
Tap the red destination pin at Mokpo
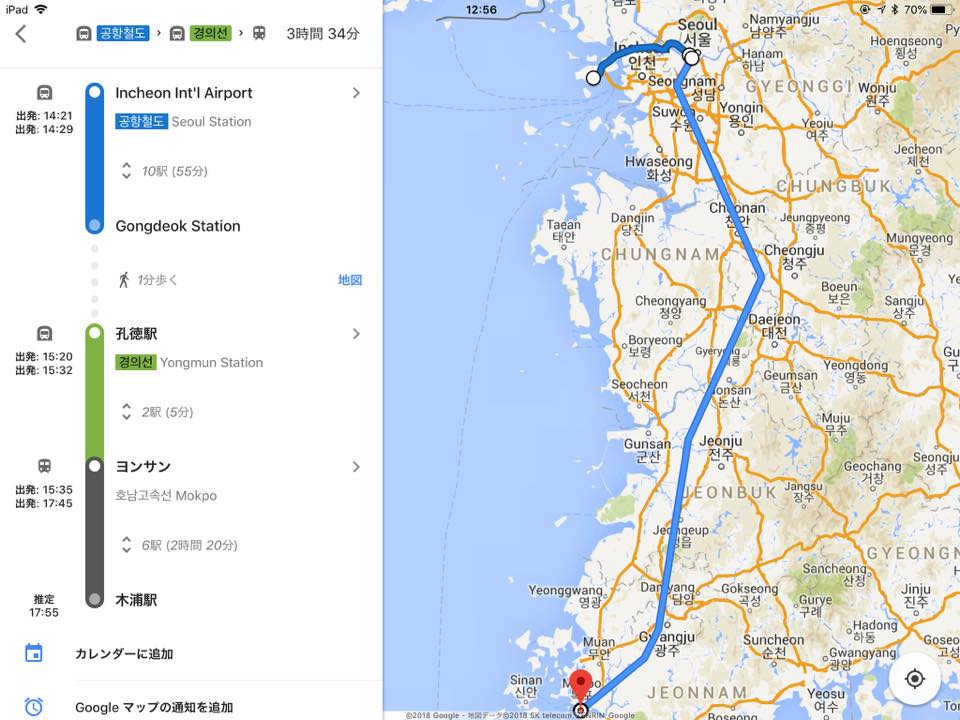point(580,686)
